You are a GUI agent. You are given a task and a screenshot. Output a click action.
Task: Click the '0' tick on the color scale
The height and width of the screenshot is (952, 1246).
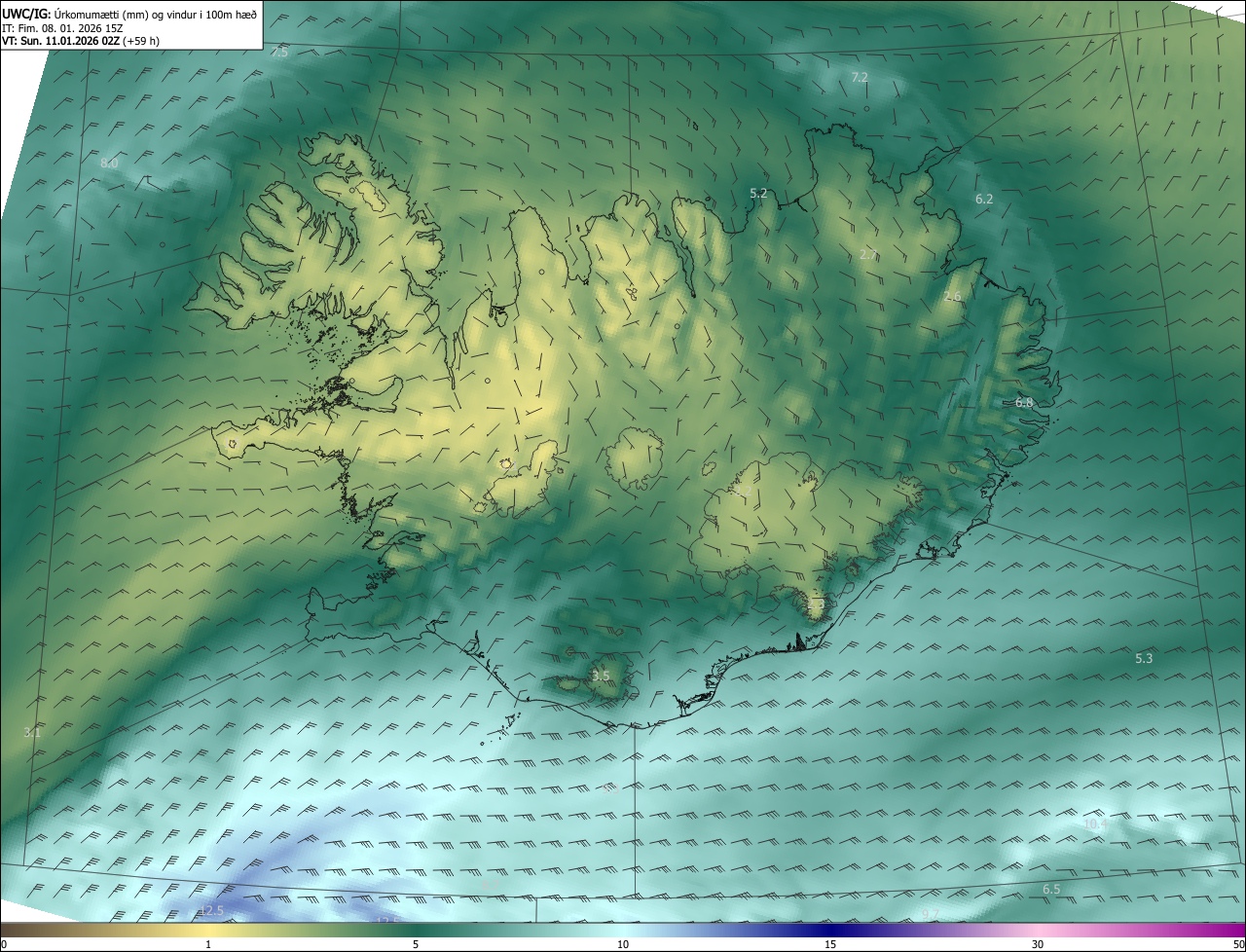[4, 944]
